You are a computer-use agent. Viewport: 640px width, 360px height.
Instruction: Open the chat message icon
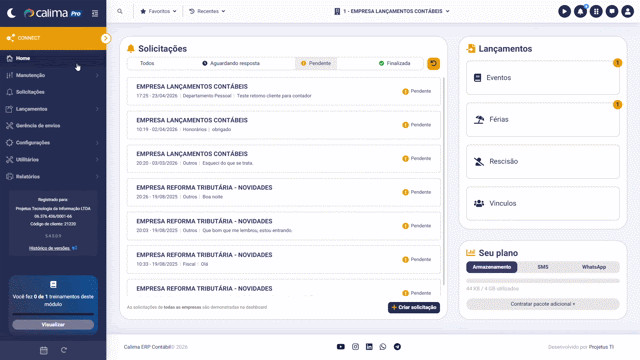click(x=612, y=11)
